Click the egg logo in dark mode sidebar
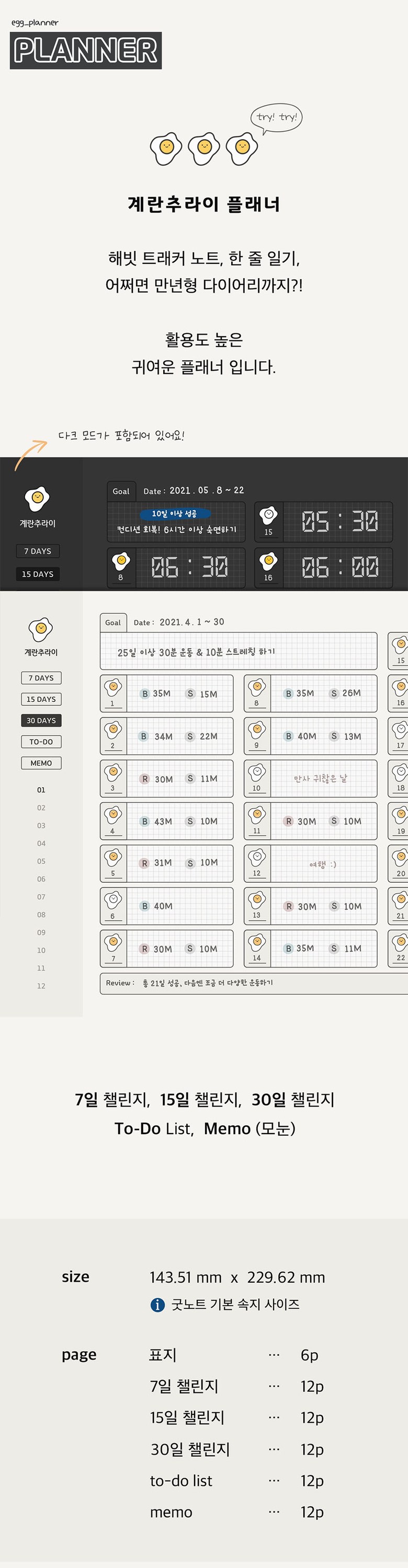 coord(37,499)
